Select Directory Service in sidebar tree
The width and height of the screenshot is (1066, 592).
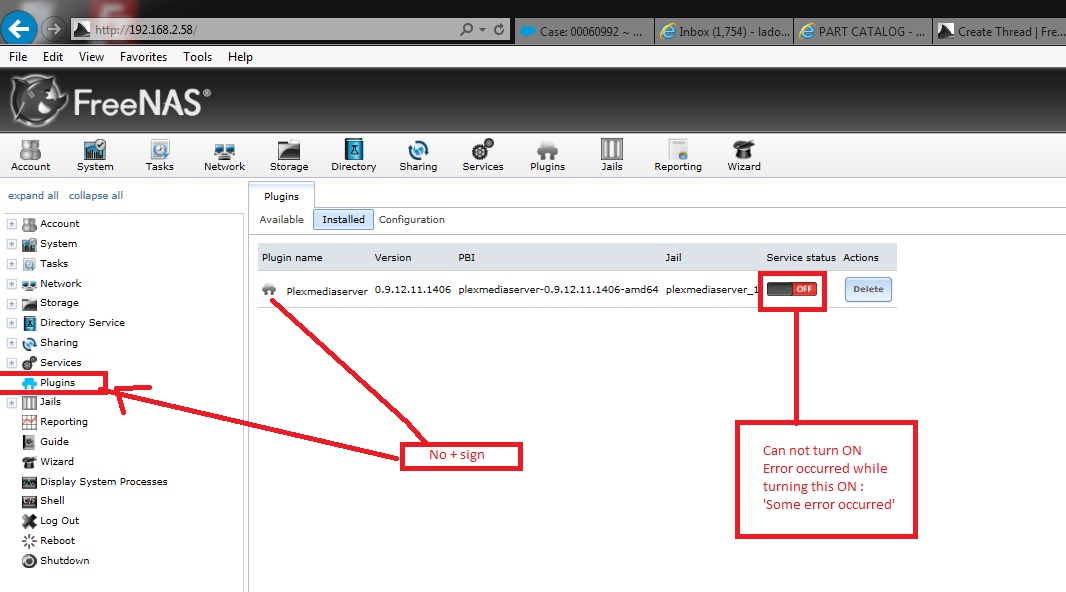tap(82, 323)
